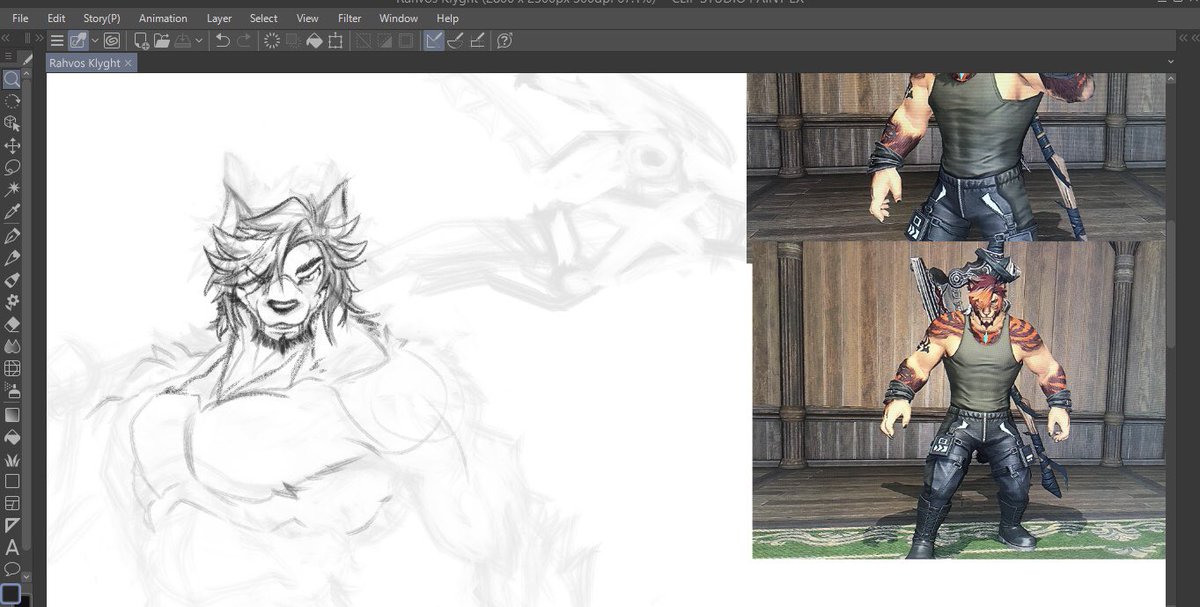
Task: Select the Operation object cube tool
Action: [12, 123]
